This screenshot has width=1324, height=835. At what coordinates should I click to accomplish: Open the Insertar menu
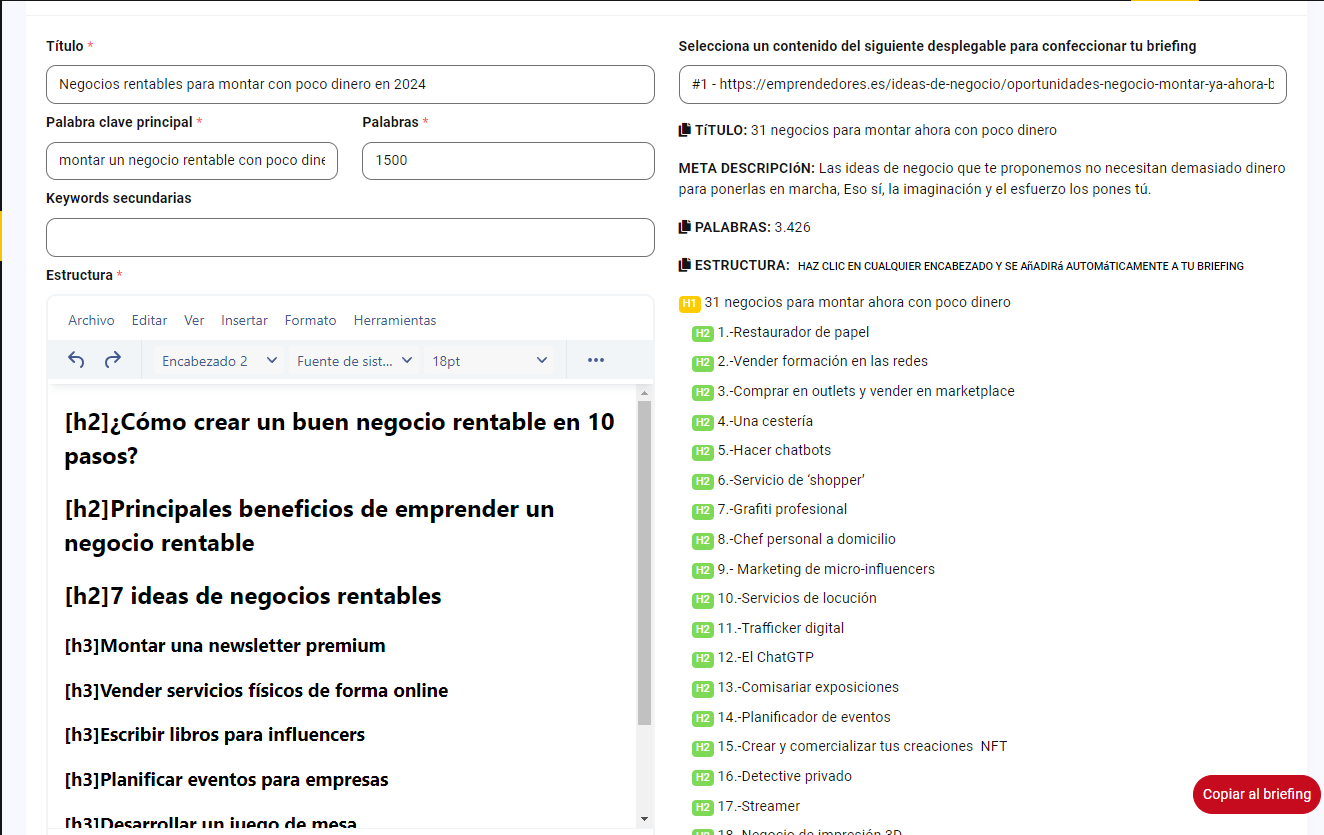245,320
